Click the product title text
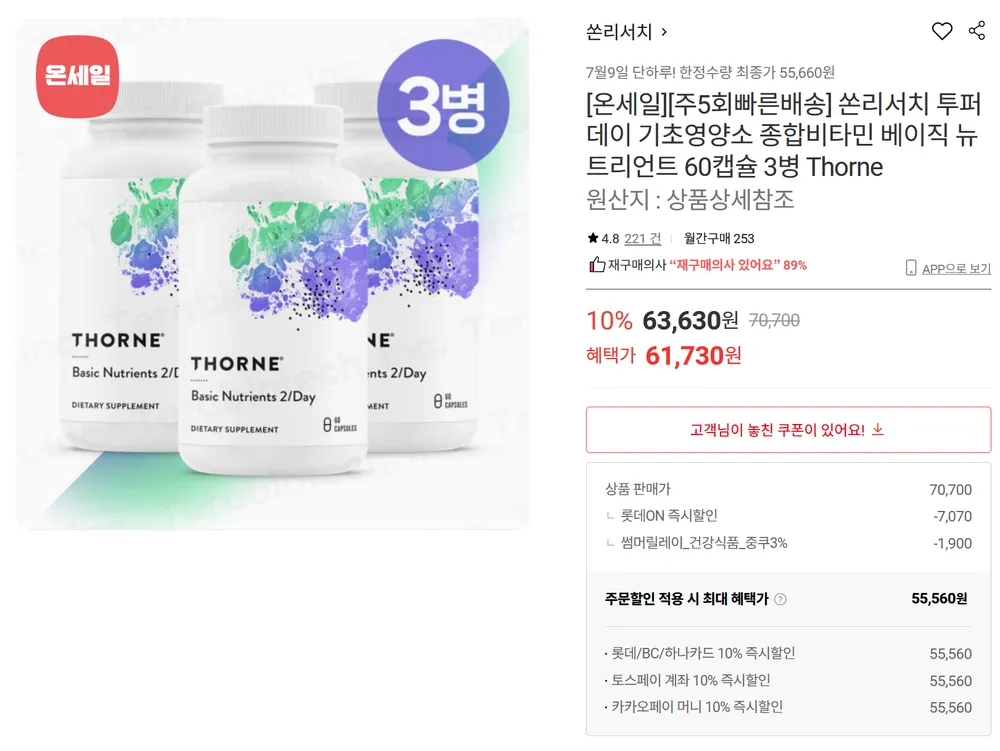The width and height of the screenshot is (1000, 751). 784,135
